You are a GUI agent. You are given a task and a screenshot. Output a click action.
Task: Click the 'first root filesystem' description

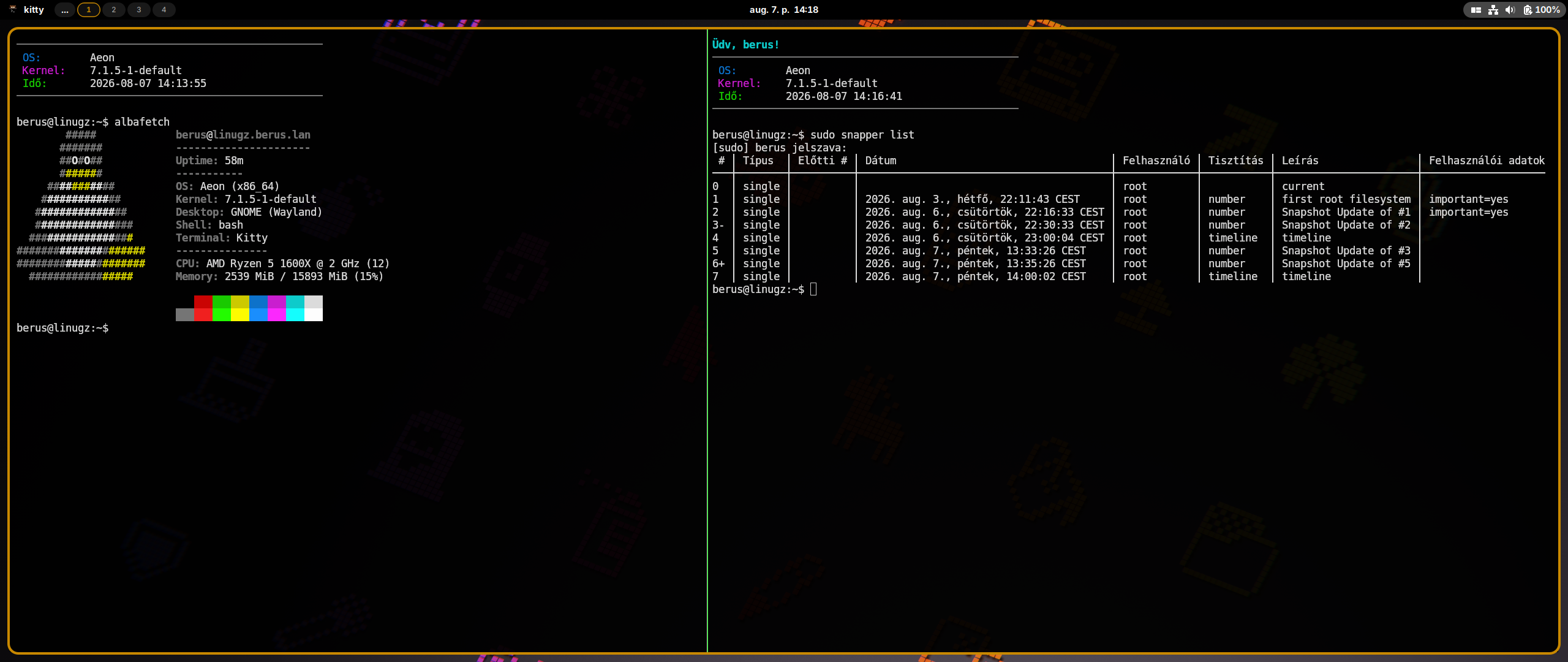point(1346,199)
